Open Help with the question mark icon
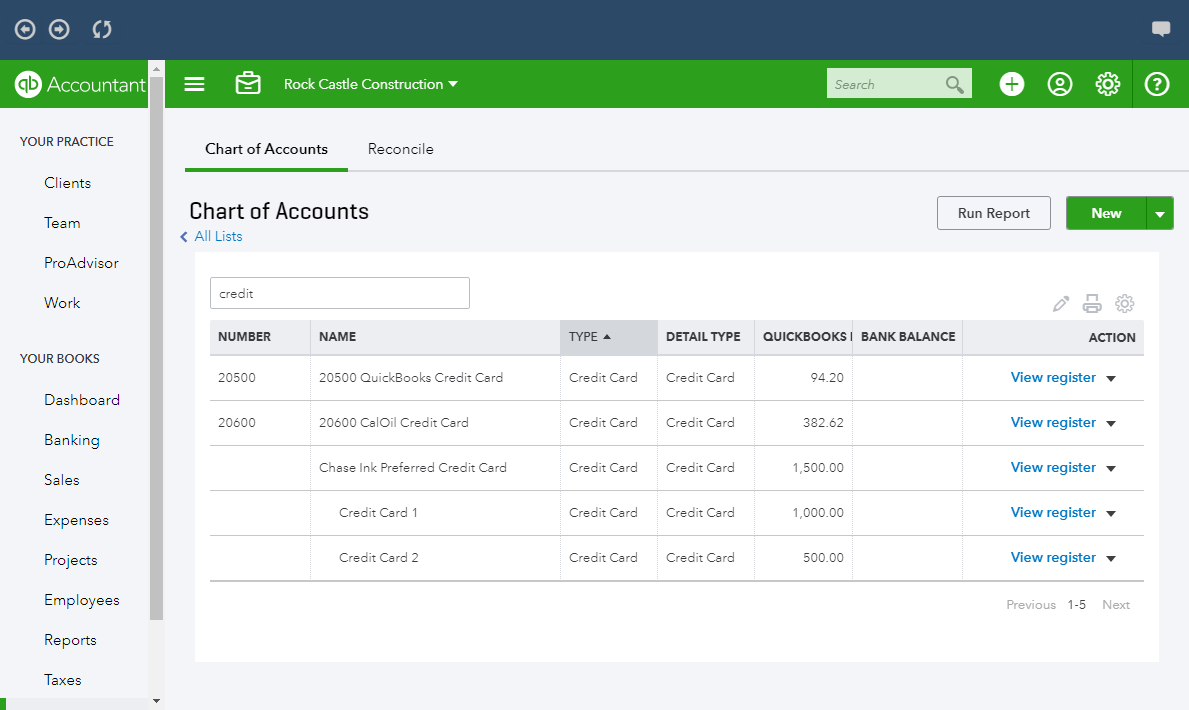 [x=1156, y=84]
